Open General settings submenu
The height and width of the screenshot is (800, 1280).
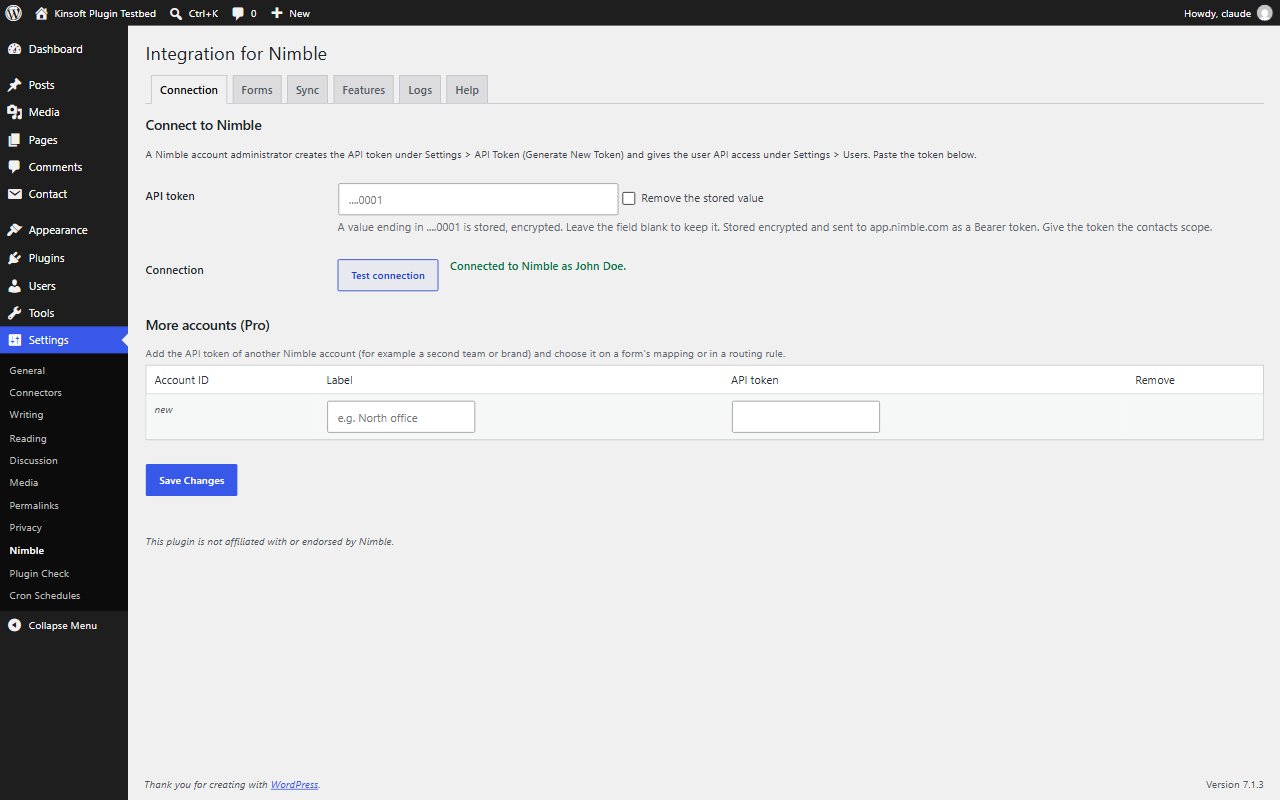(x=64, y=370)
